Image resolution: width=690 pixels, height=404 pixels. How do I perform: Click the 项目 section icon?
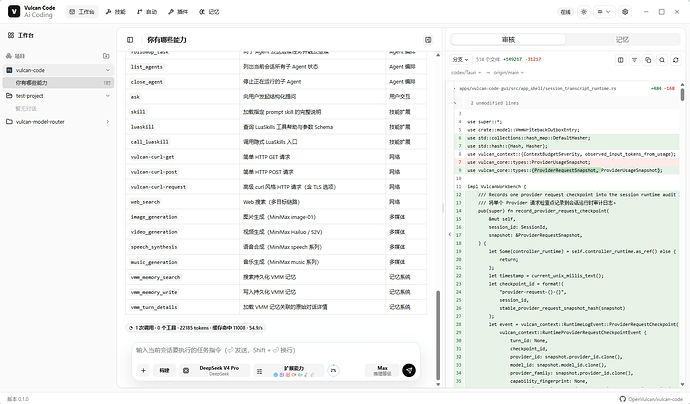click(x=8, y=56)
